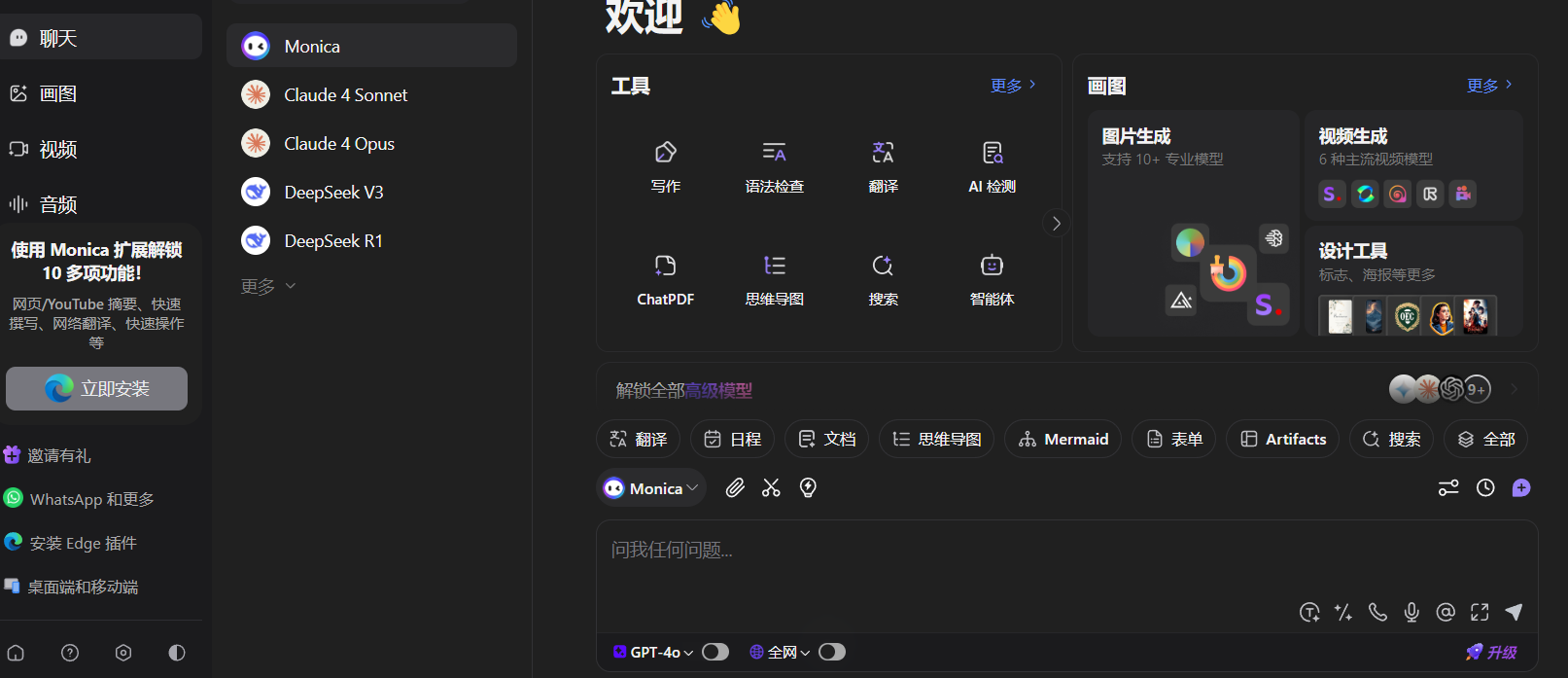Viewport: 1568px width, 678px height.
Task: Open the 思维导图 tool in the tools panel
Action: pos(775,280)
